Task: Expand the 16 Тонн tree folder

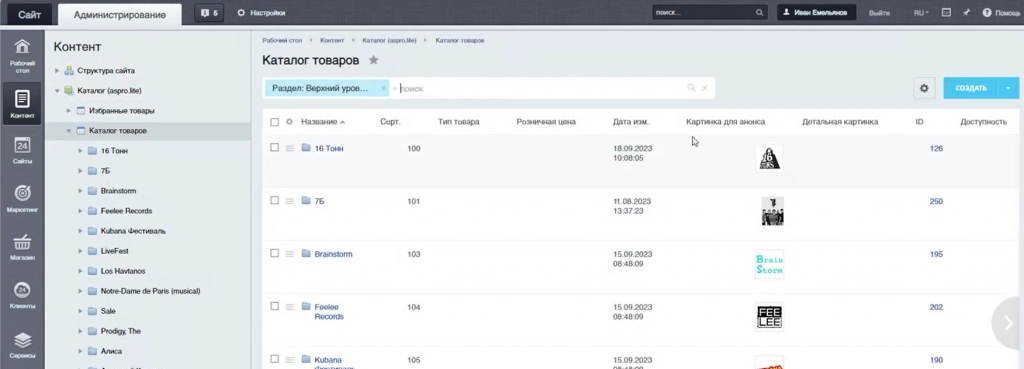Action: (x=80, y=151)
